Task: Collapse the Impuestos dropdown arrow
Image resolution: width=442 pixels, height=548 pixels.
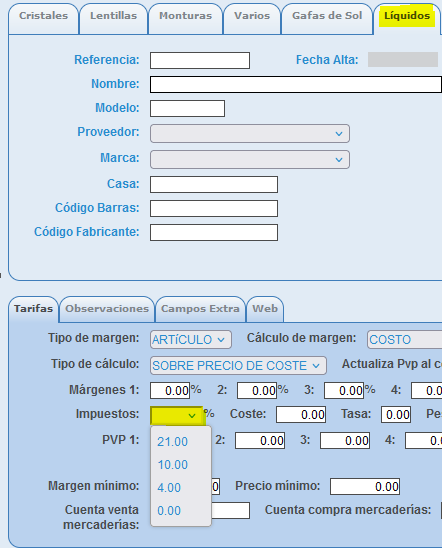Action: [191, 416]
